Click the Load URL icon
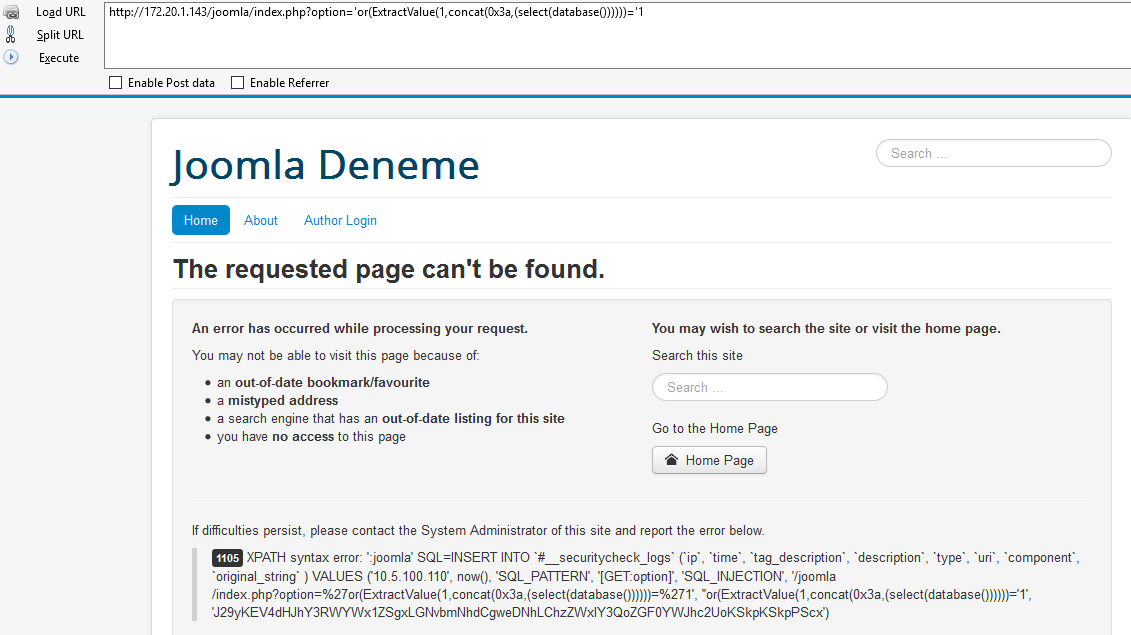The image size is (1131, 635). 11,12
